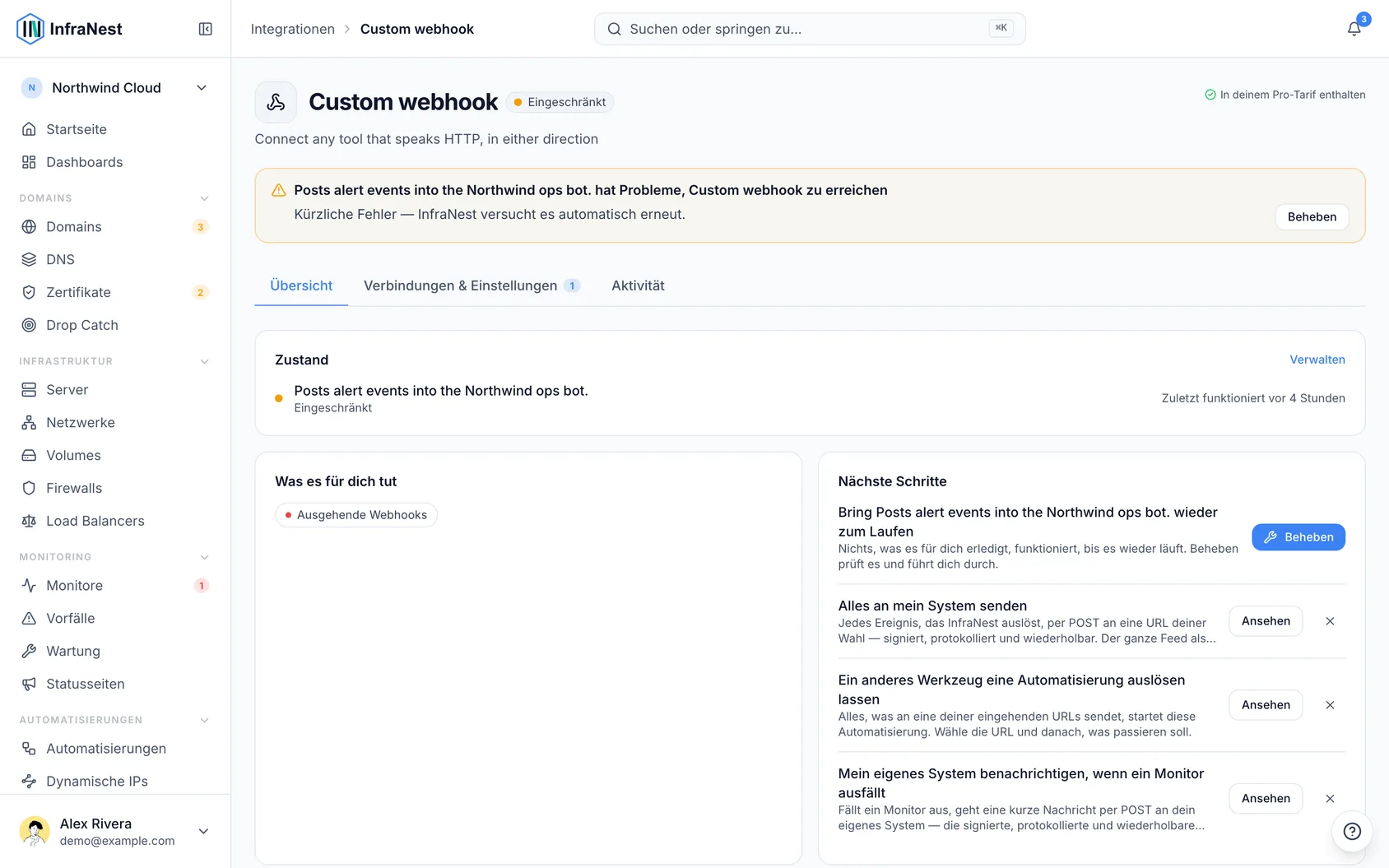Viewport: 1389px width, 868px height.
Task: Ansehen for Mein eigenes System benachrichtigen
Action: pyautogui.click(x=1266, y=798)
